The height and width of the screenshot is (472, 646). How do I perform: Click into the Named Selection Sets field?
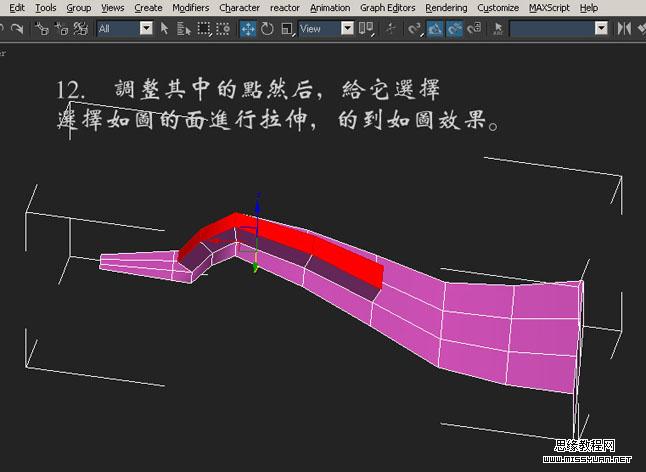552,28
